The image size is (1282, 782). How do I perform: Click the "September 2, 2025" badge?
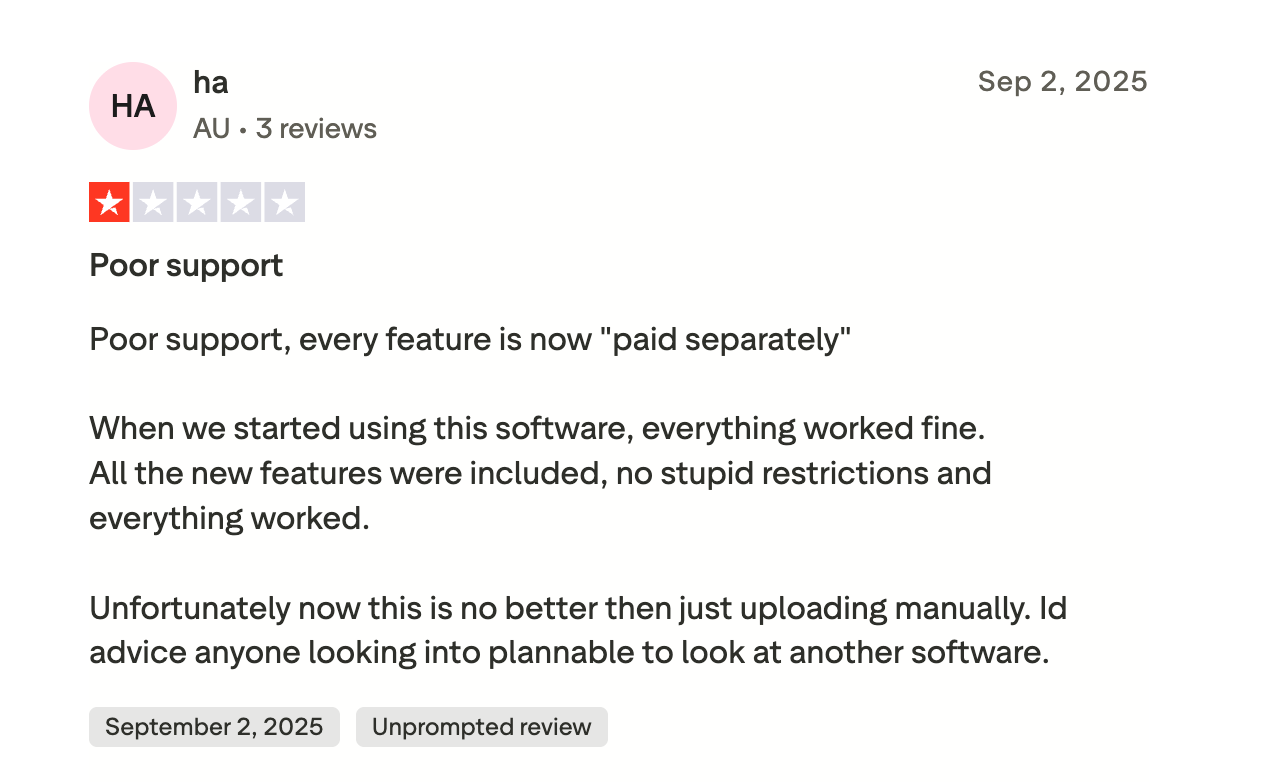coord(214,727)
